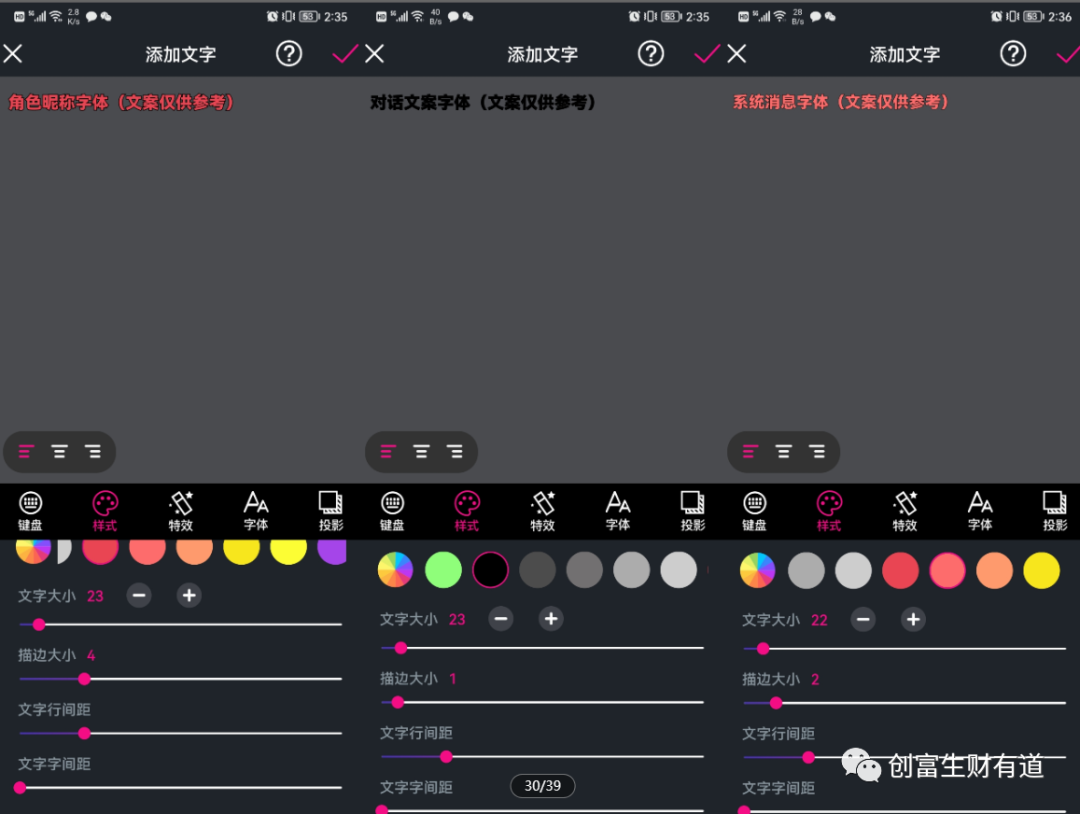
Task: Select 特效 effects icon in middle screen
Action: pyautogui.click(x=543, y=510)
